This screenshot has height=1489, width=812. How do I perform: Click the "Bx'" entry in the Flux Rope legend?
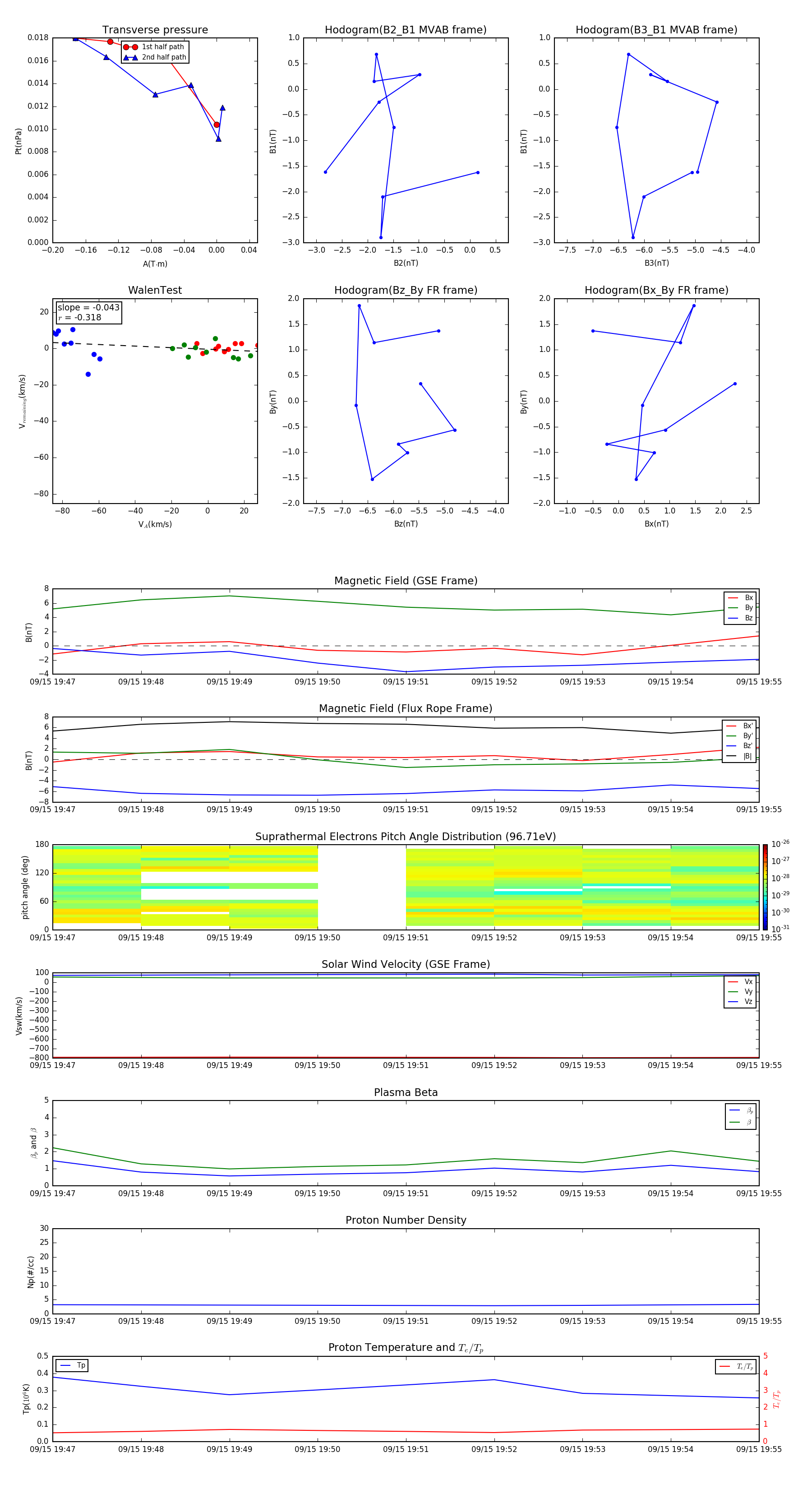tap(739, 726)
